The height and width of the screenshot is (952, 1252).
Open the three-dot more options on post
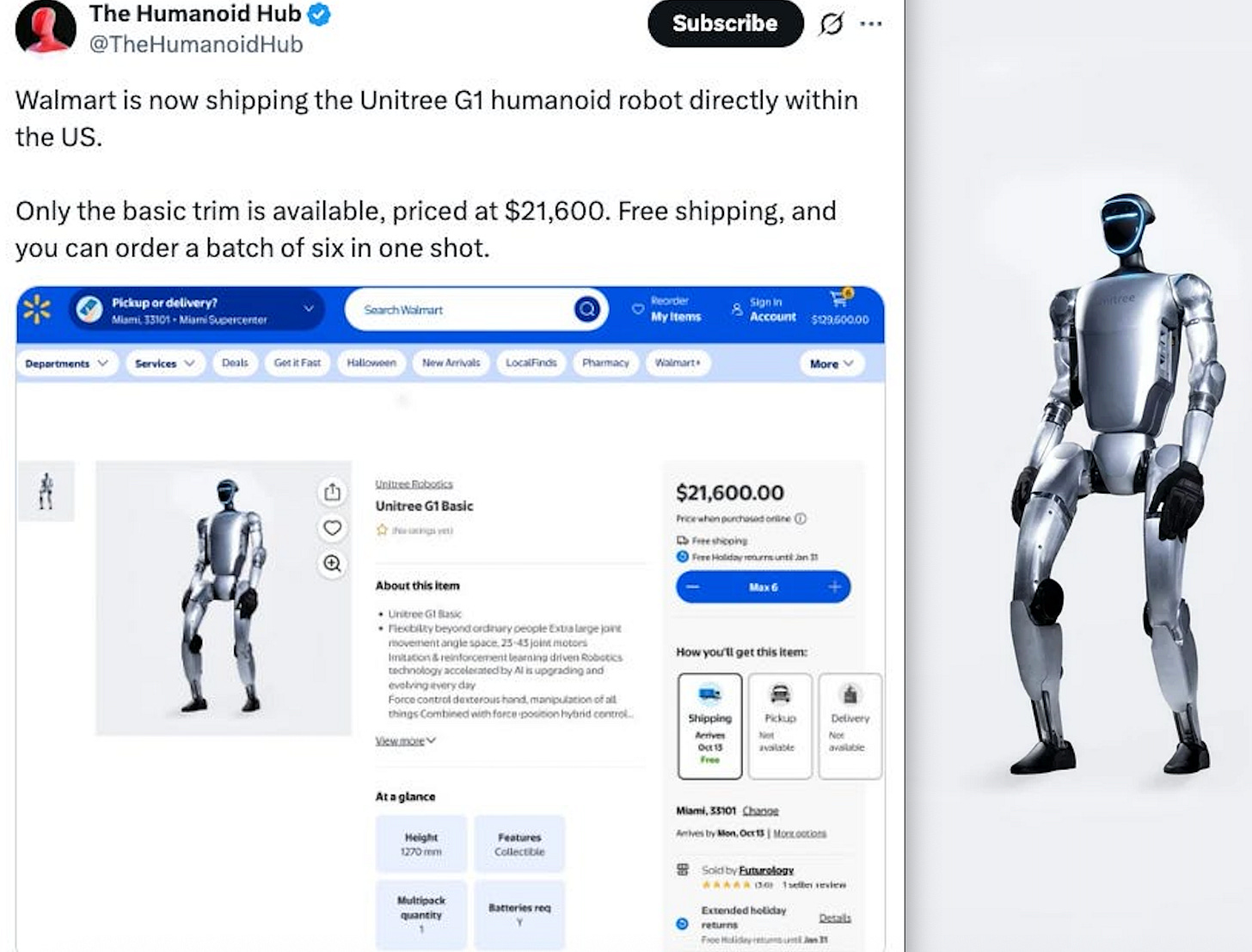coord(871,23)
